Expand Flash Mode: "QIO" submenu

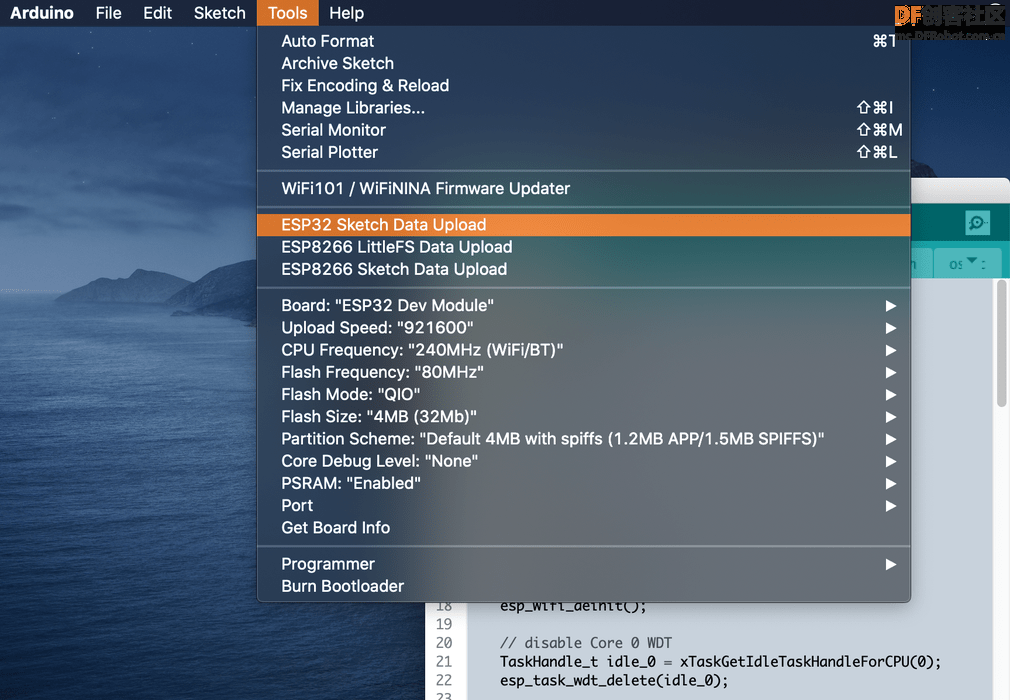tap(584, 394)
